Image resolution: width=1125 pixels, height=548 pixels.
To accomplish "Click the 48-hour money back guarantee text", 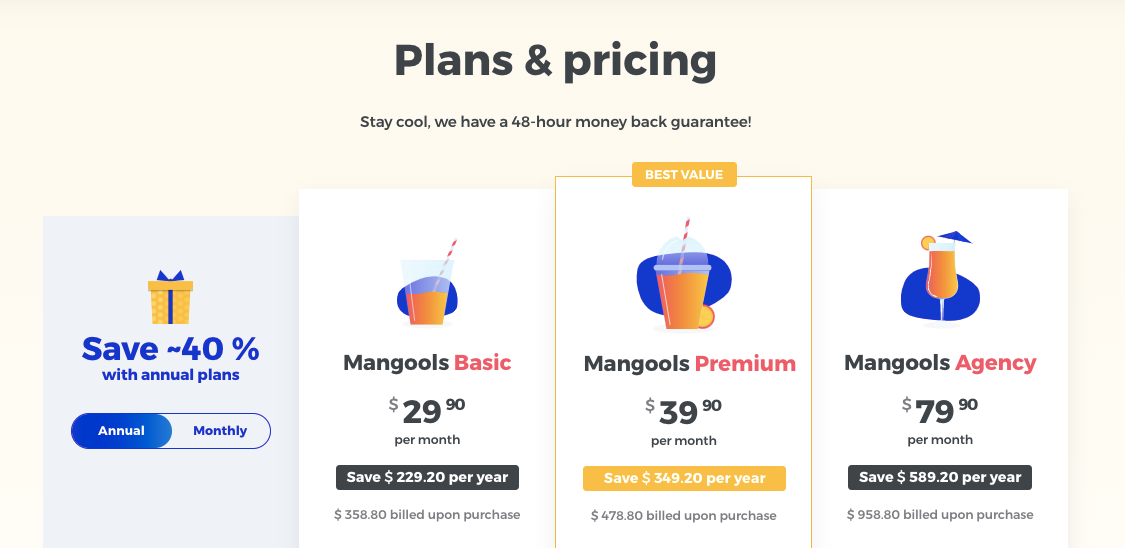I will point(555,122).
